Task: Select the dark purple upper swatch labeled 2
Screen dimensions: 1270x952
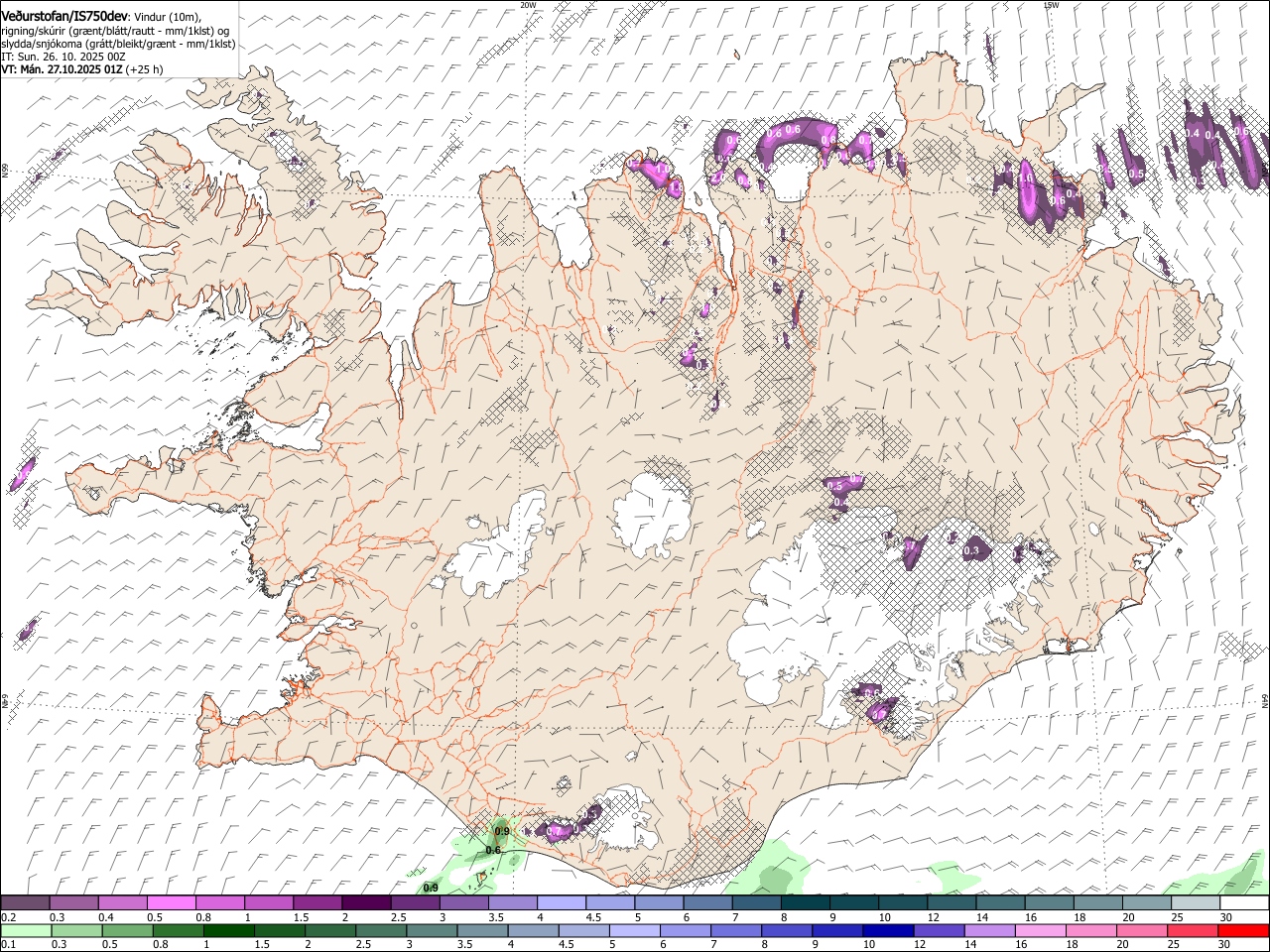Action: 366,903
